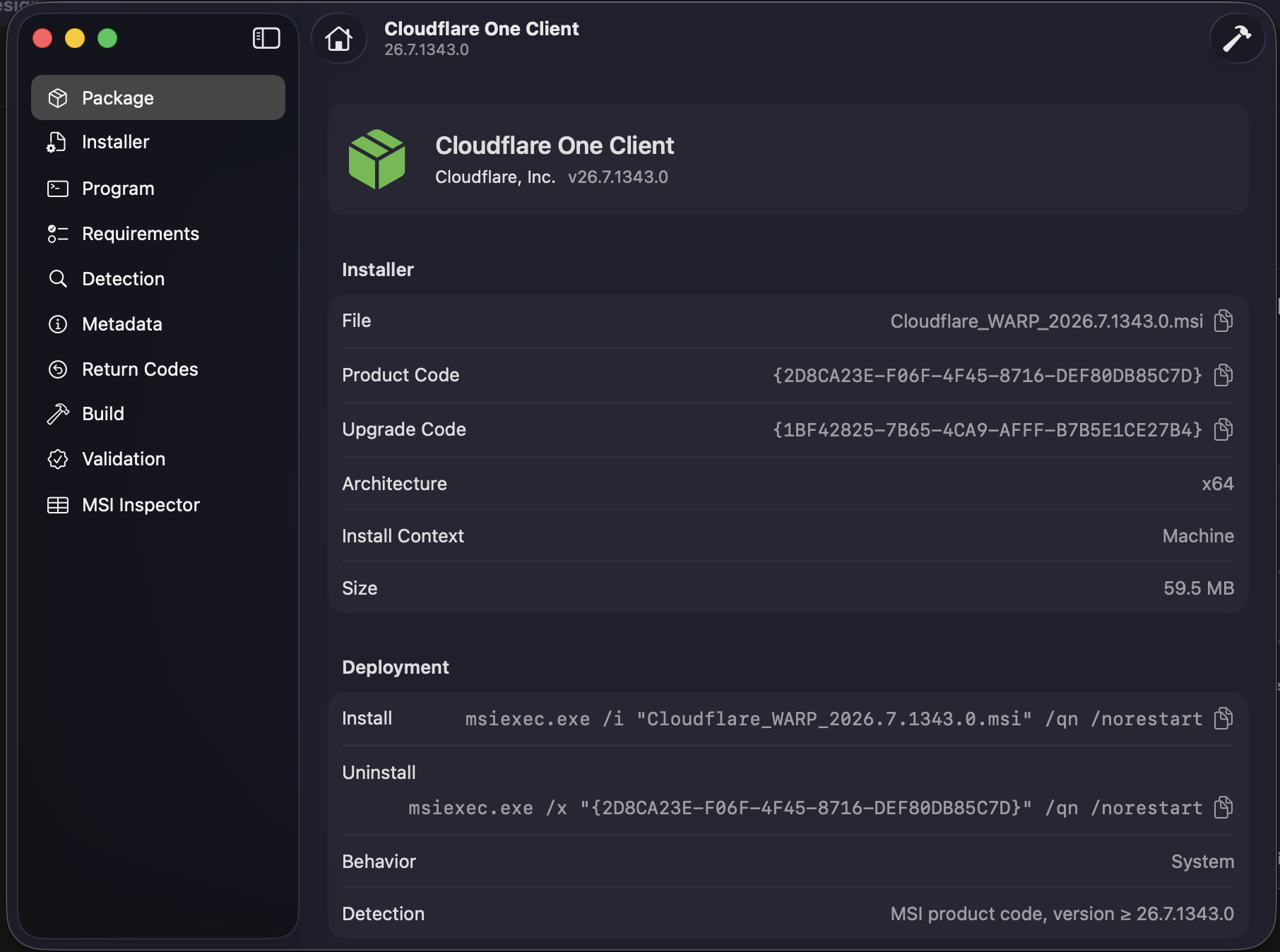Viewport: 1280px width, 952px height.
Task: Click the Product Code GUID value
Action: pos(988,376)
